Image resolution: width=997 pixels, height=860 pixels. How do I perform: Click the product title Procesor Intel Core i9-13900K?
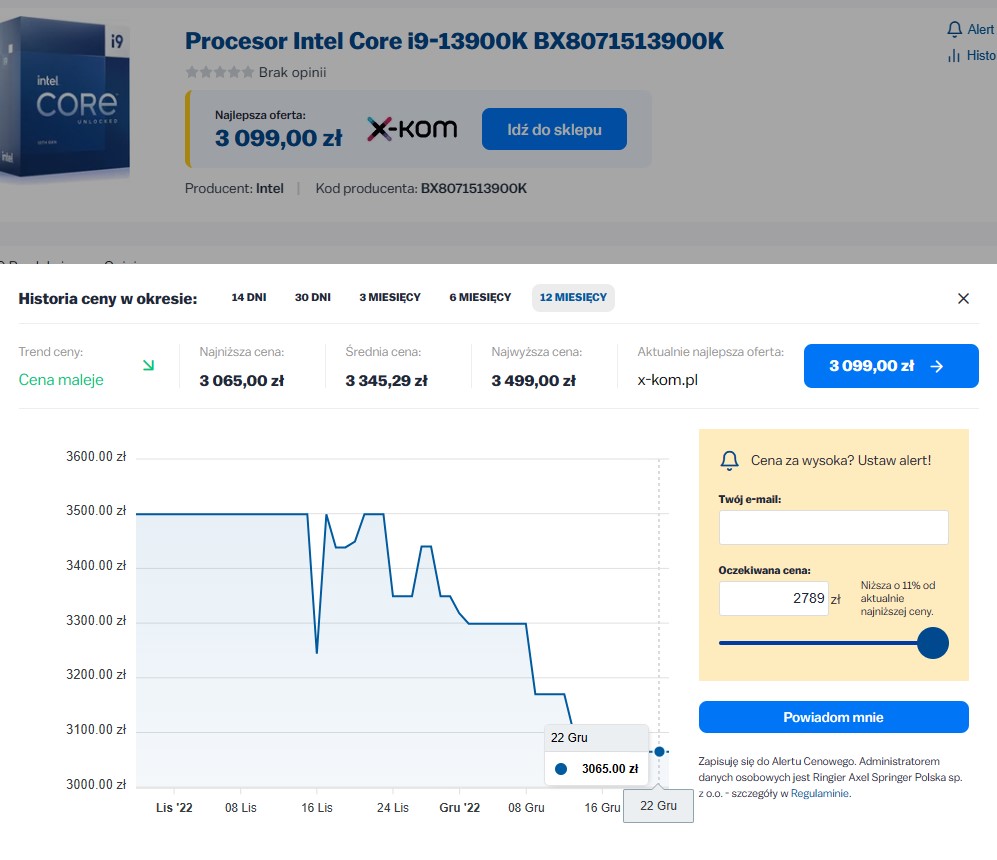click(454, 41)
